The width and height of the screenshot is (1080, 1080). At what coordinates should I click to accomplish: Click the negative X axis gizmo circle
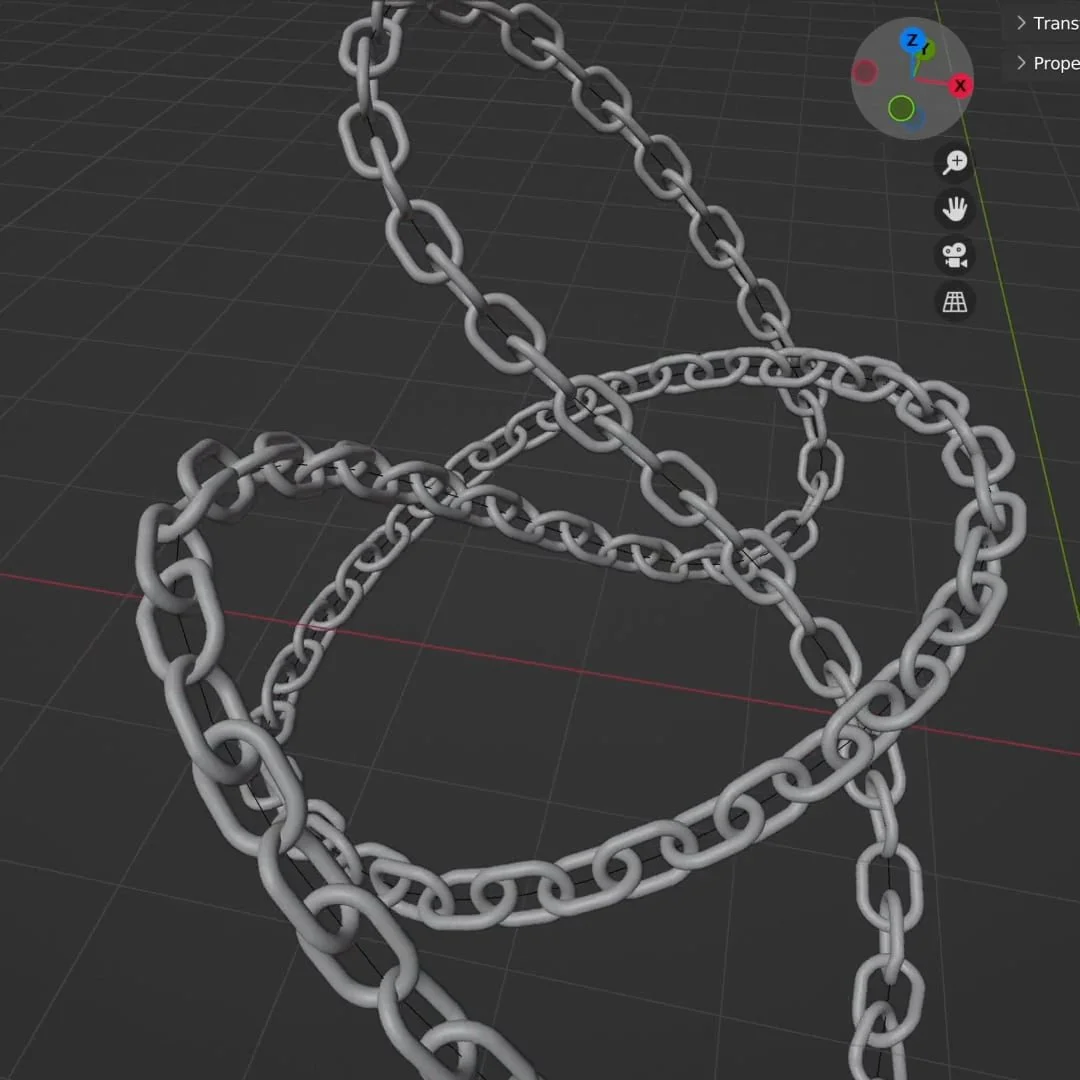865,72
